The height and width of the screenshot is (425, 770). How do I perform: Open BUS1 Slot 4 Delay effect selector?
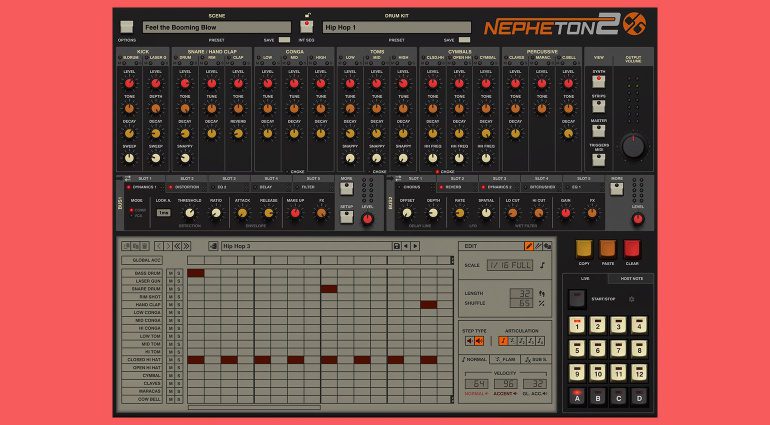click(x=271, y=187)
